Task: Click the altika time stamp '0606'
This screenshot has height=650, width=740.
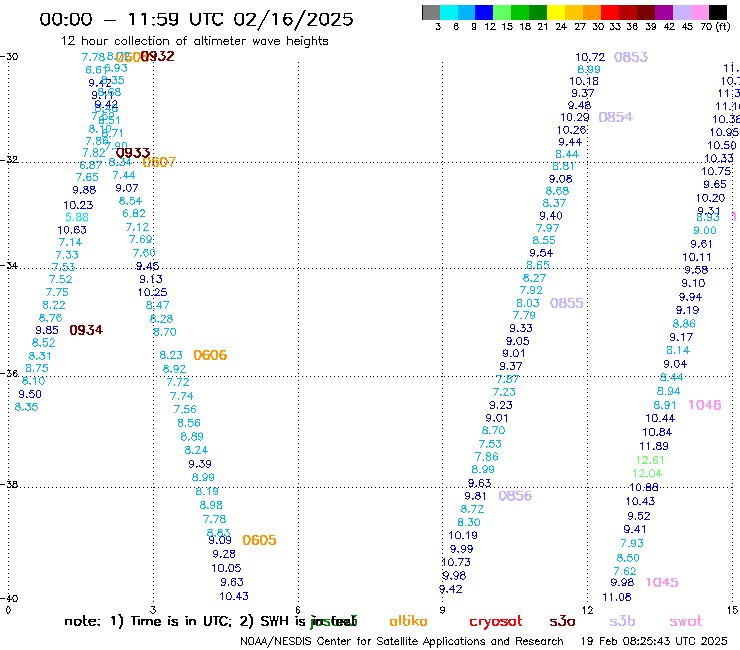Action: (x=210, y=355)
